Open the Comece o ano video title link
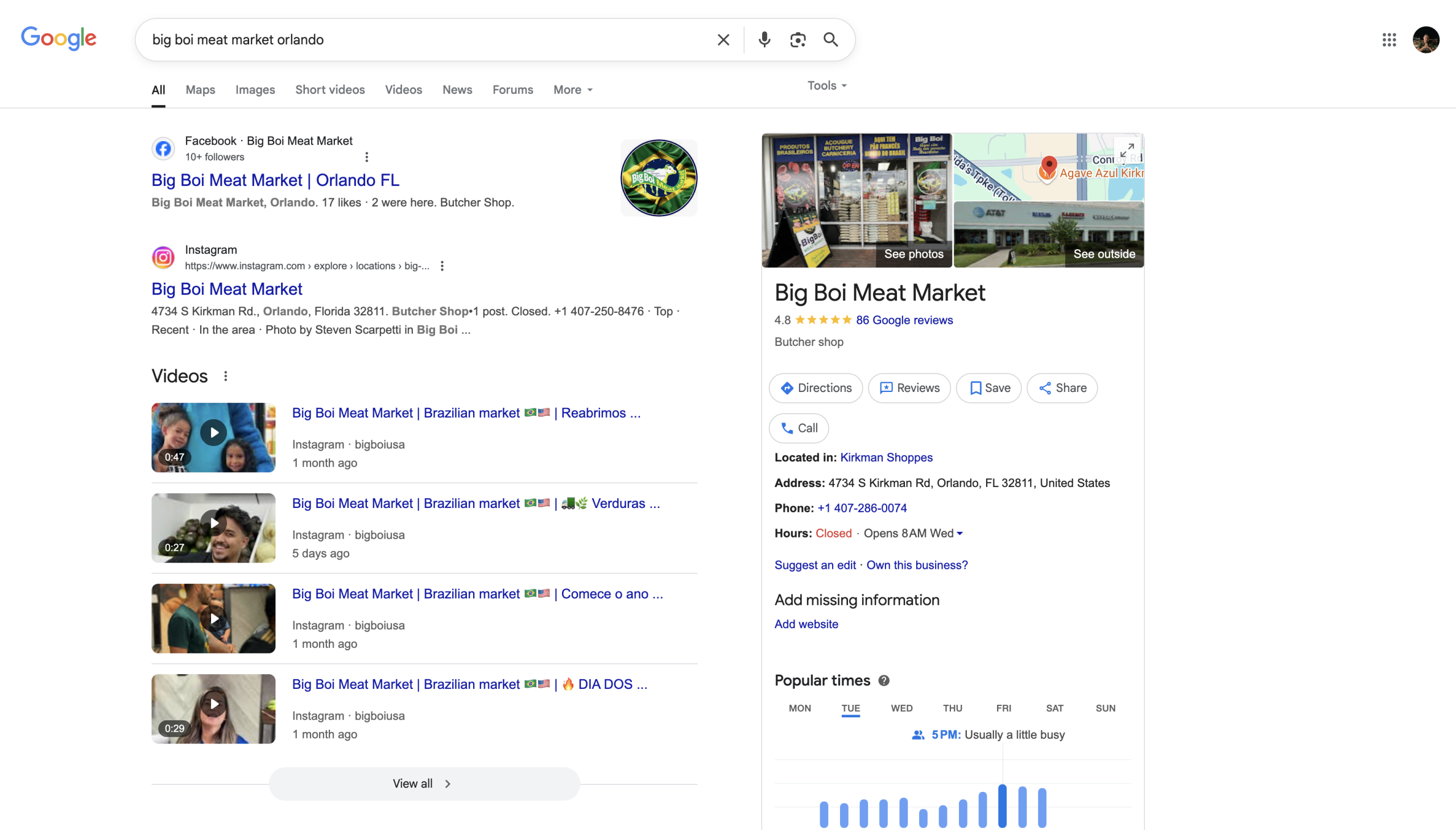This screenshot has width=1456, height=830. 478,594
